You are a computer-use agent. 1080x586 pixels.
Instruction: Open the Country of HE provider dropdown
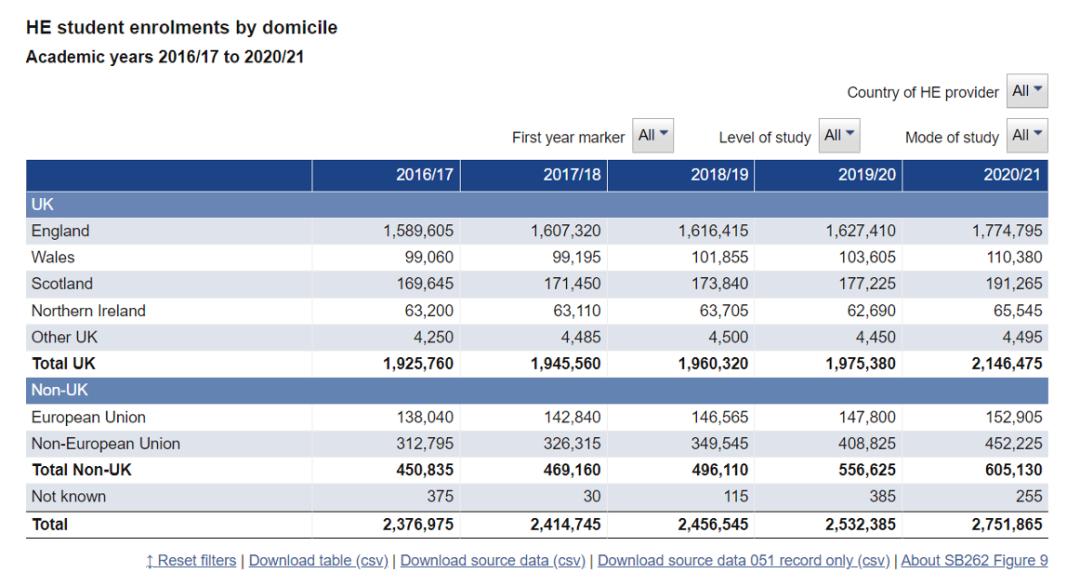[x=1027, y=92]
